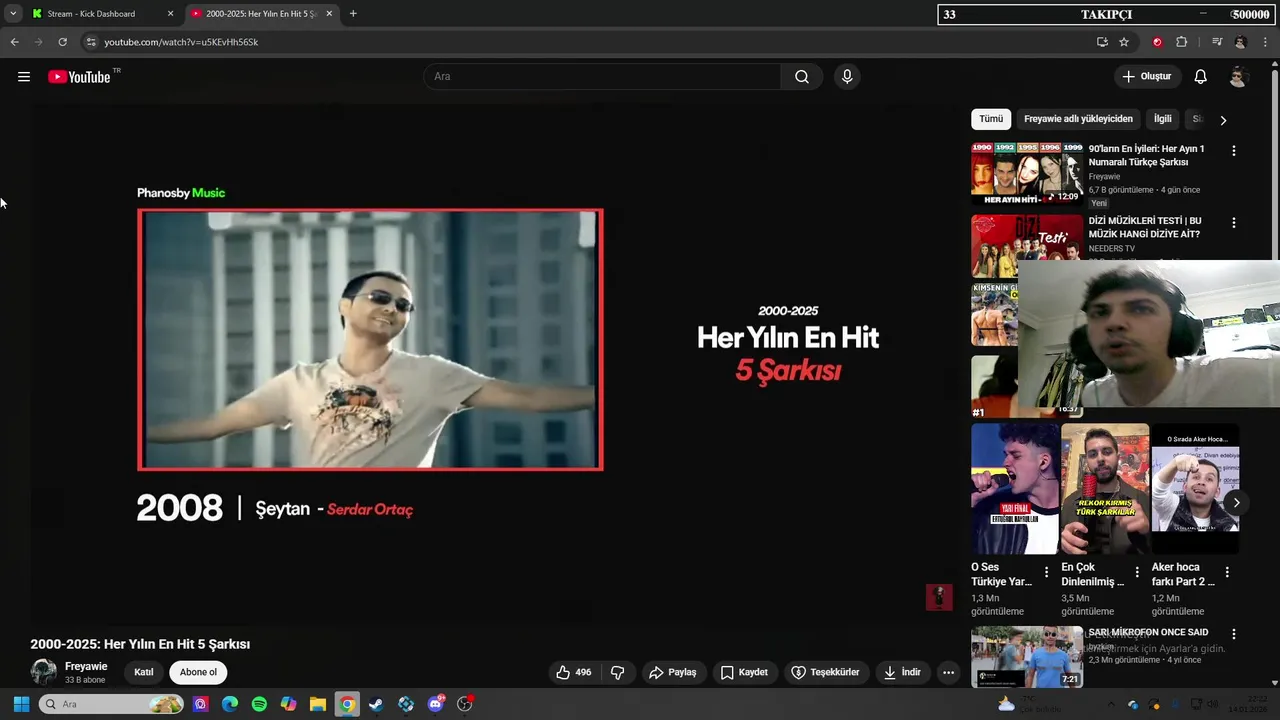This screenshot has width=1280, height=720.
Task: Open O Ses Türkiye short thumbnail
Action: click(1015, 489)
